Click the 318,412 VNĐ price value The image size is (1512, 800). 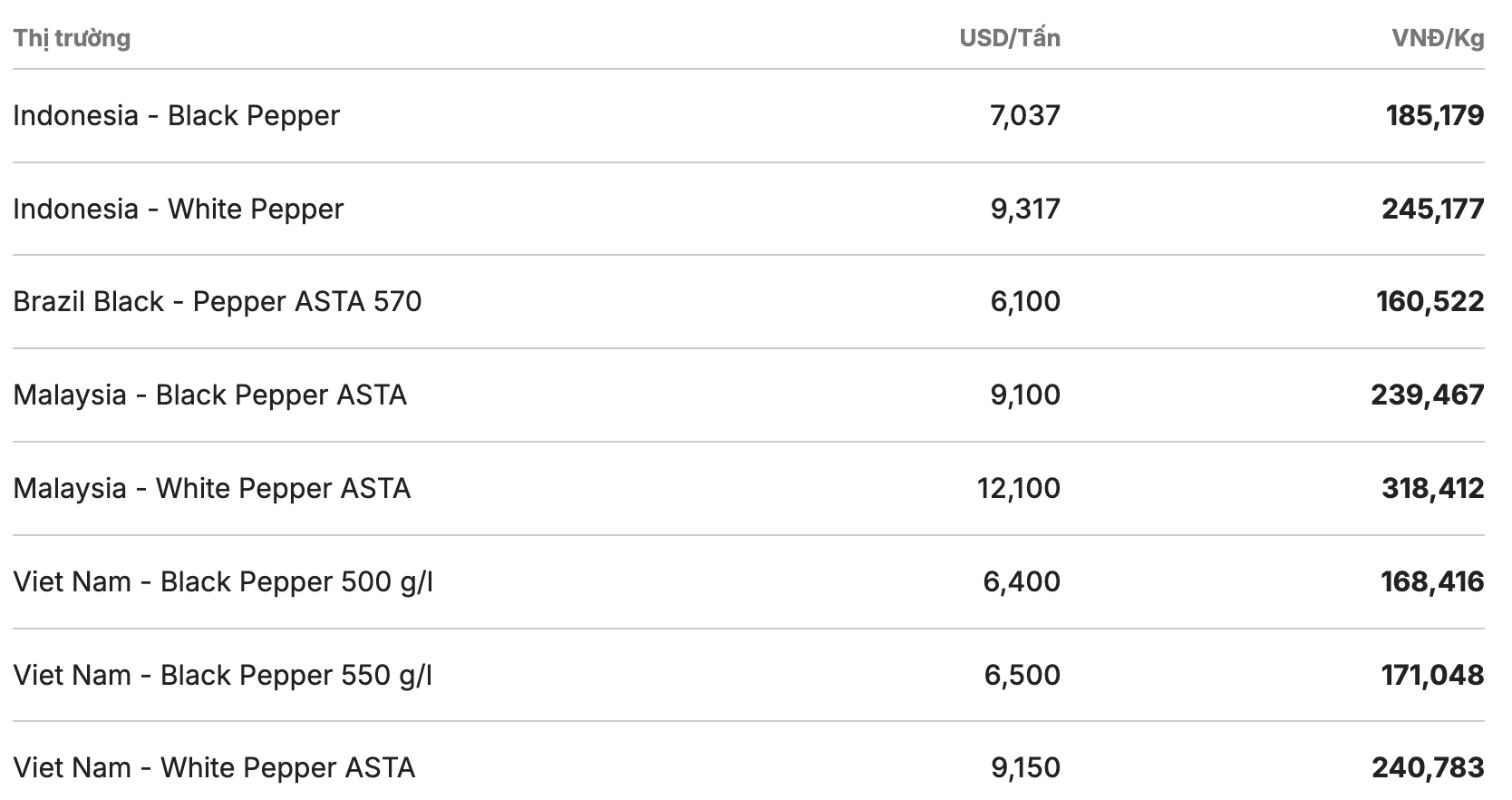click(1432, 489)
